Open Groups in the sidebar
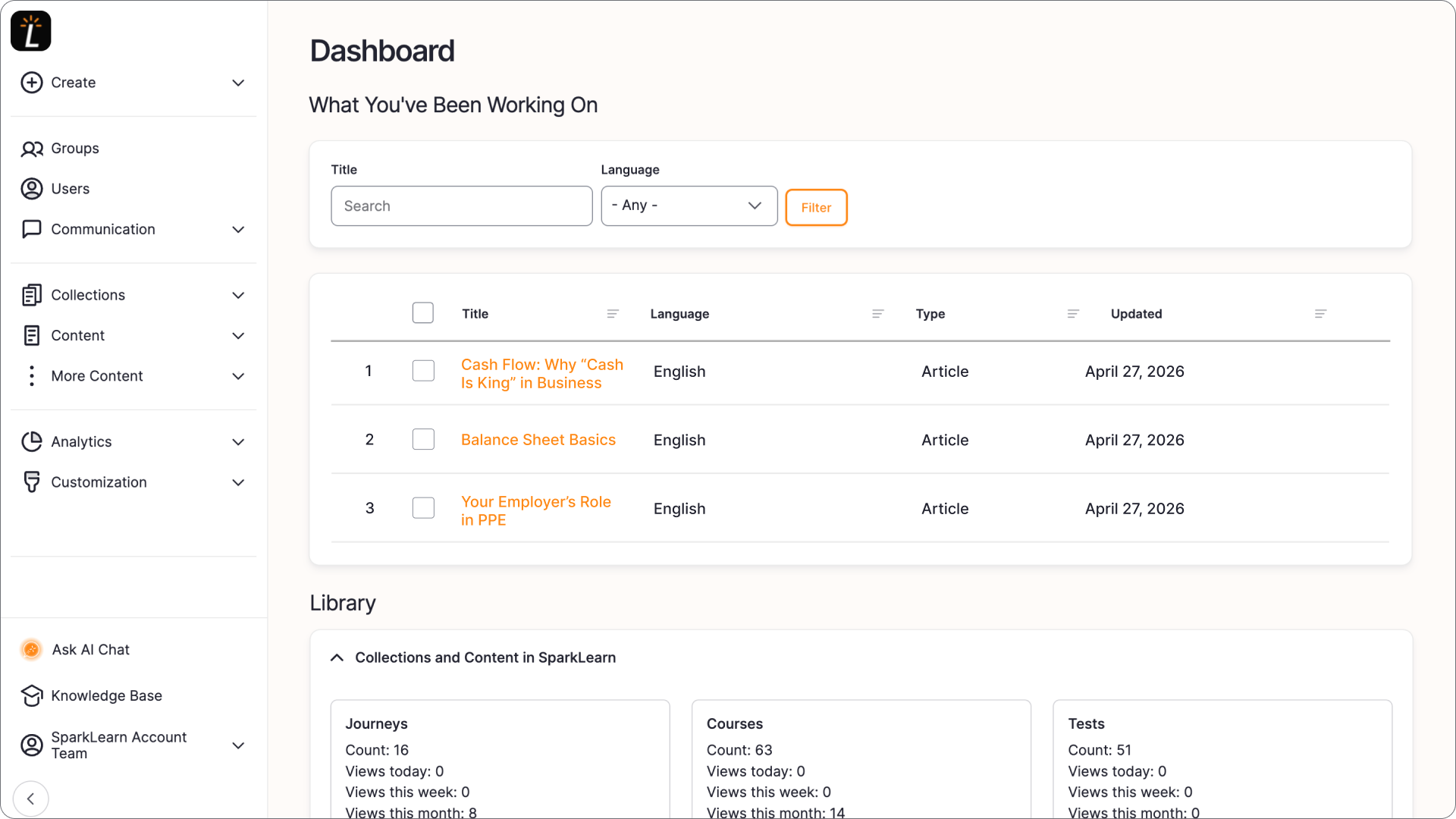Screen dimensions: 1456x819 click(75, 149)
